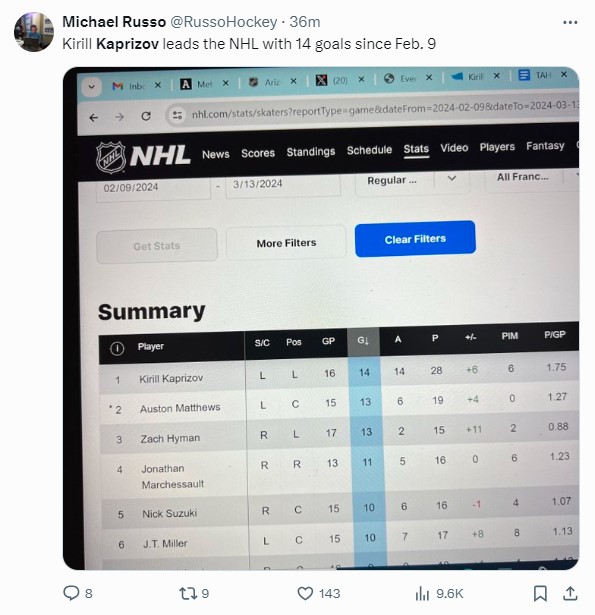Click the @RussoHockey handle link
This screenshot has width=595, height=615.
tap(224, 22)
